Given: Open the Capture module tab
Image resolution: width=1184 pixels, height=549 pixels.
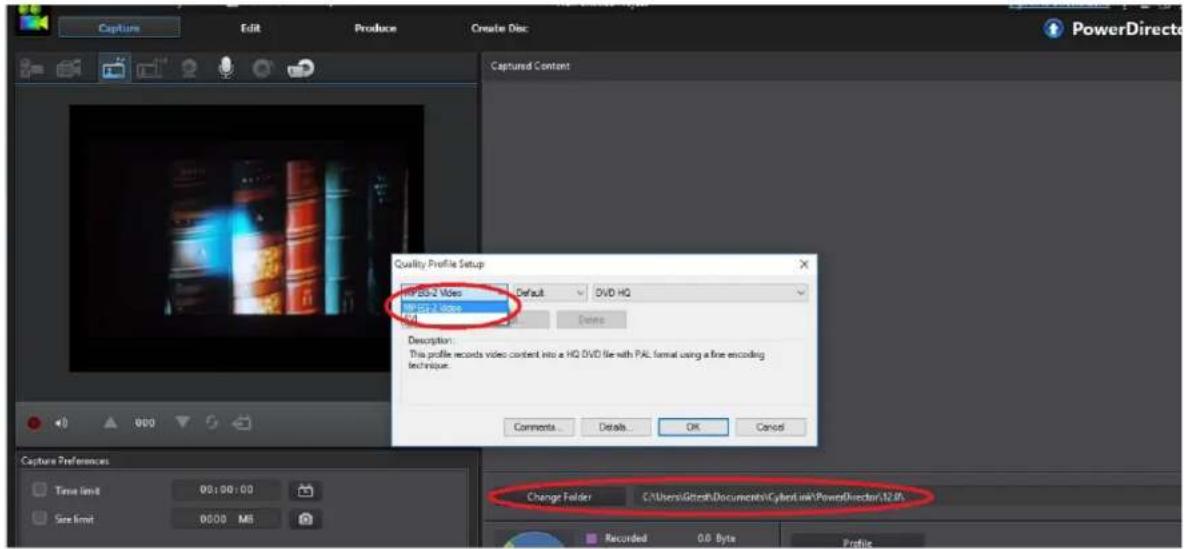Looking at the screenshot, I should coord(119,28).
